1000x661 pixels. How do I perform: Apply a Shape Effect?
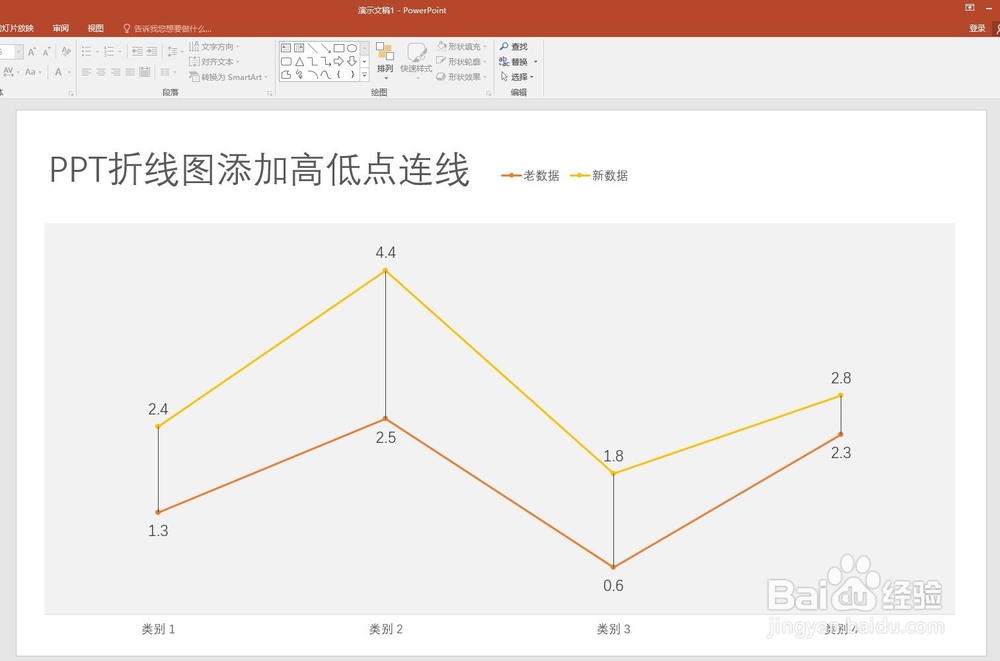[x=462, y=75]
